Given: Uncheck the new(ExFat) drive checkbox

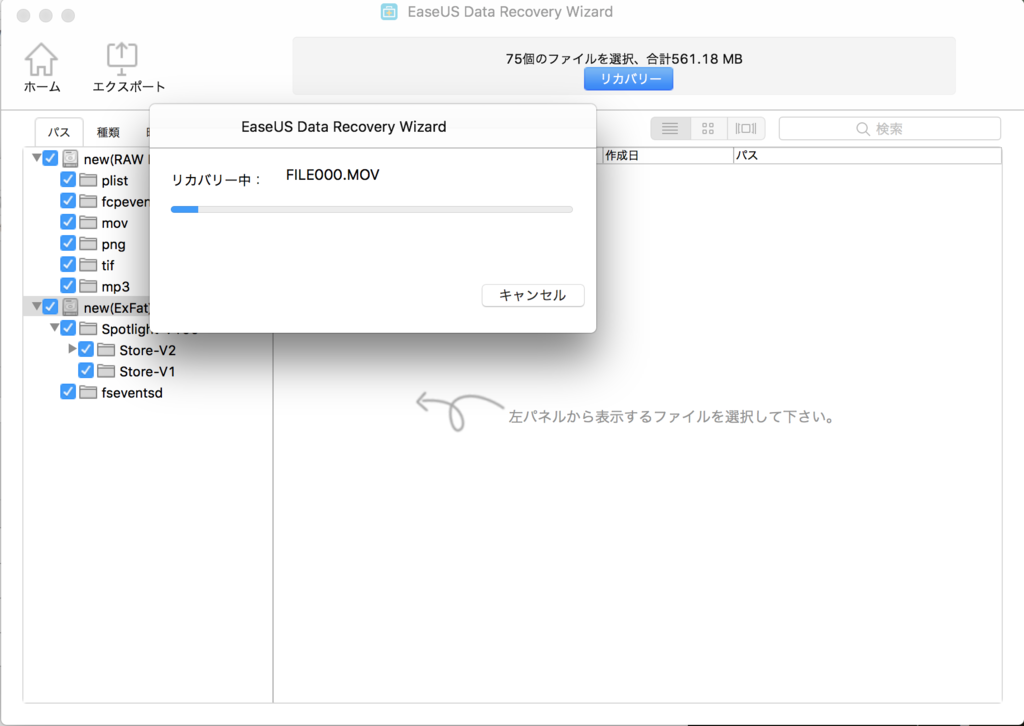Looking at the screenshot, I should [x=50, y=306].
